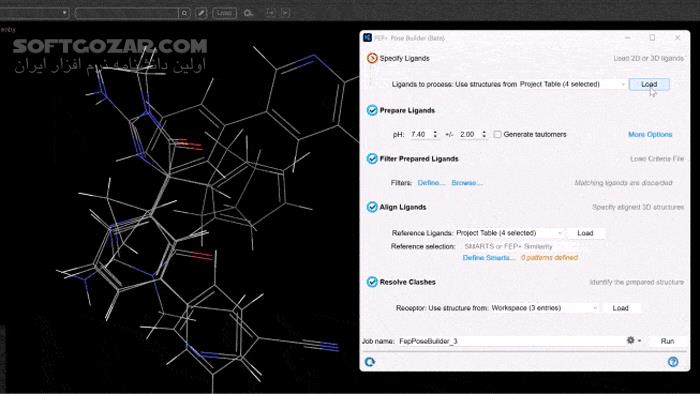Click the FEP+ Pose Builder title bar app icon

[x=367, y=37]
